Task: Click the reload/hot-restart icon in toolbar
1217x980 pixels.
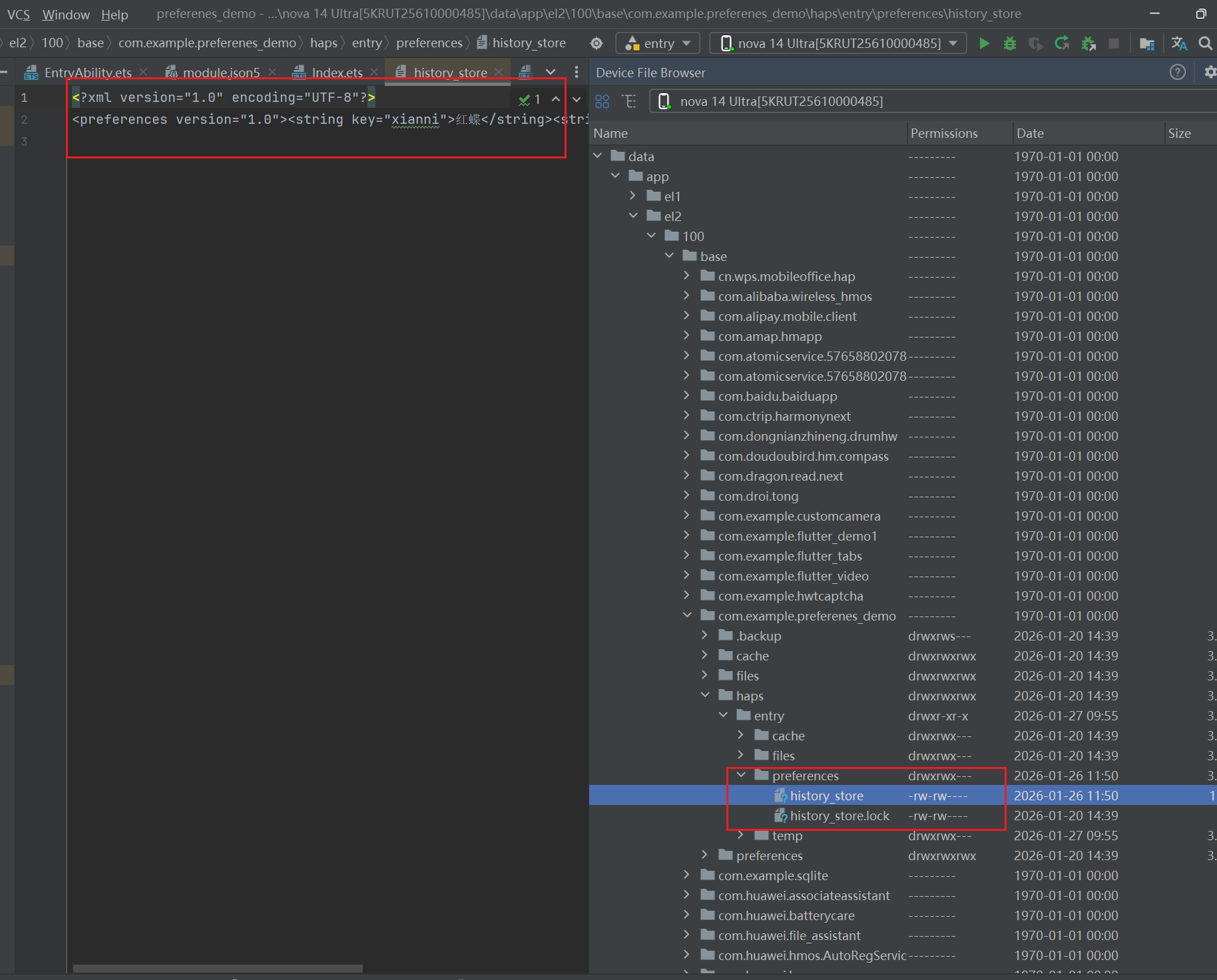Action: pos(1062,44)
